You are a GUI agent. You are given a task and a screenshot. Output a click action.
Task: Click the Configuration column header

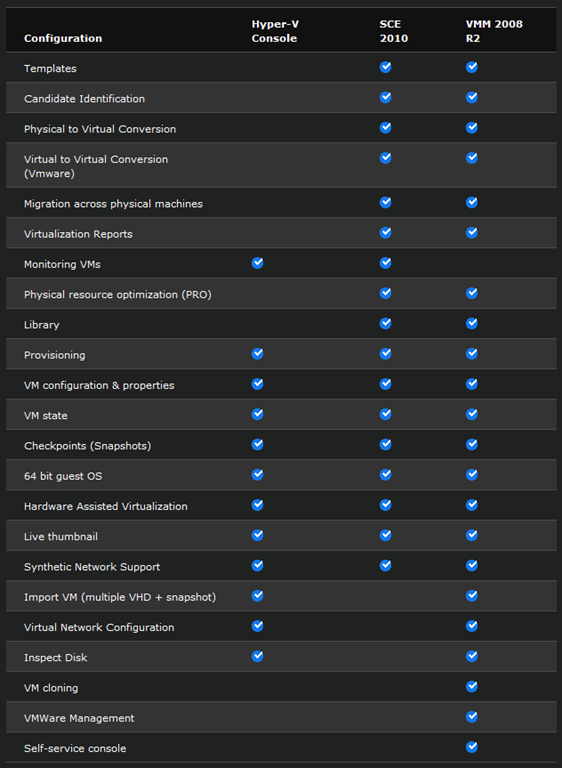[63, 38]
